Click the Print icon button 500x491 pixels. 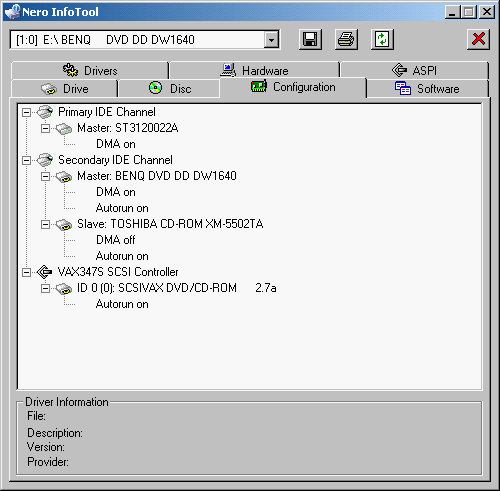pyautogui.click(x=346, y=40)
